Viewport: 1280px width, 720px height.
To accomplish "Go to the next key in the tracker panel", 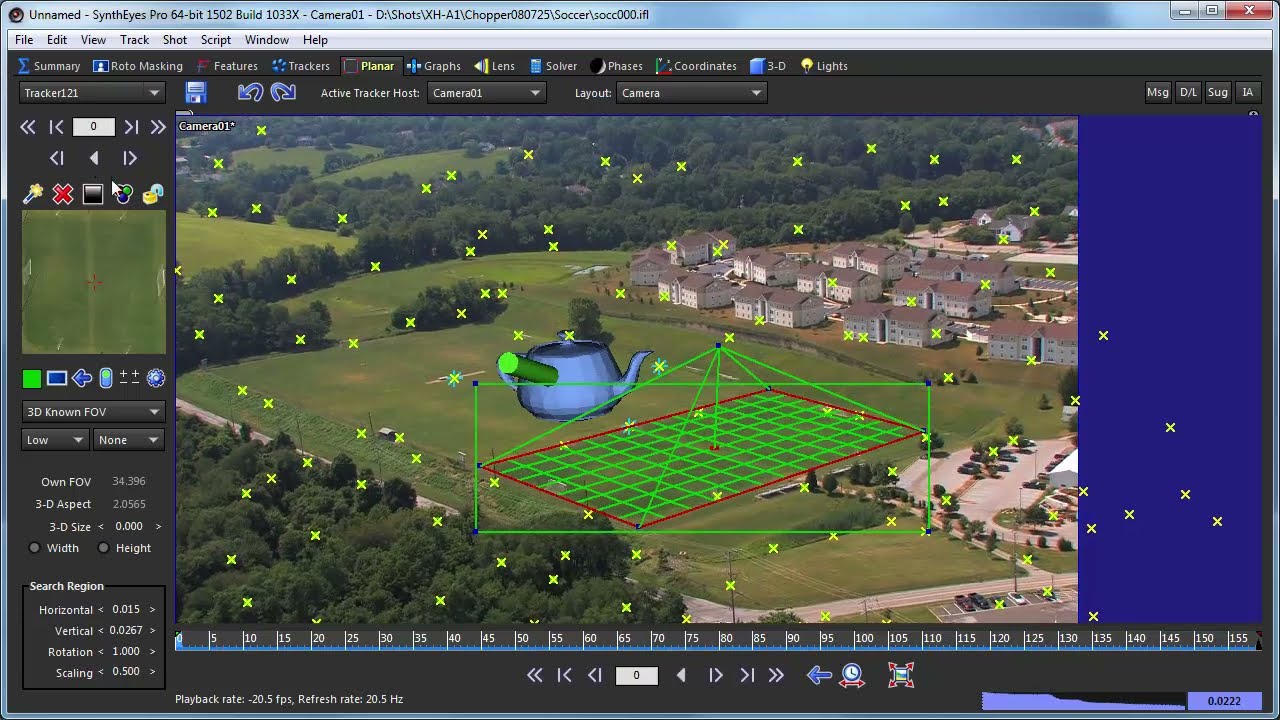I will click(131, 127).
